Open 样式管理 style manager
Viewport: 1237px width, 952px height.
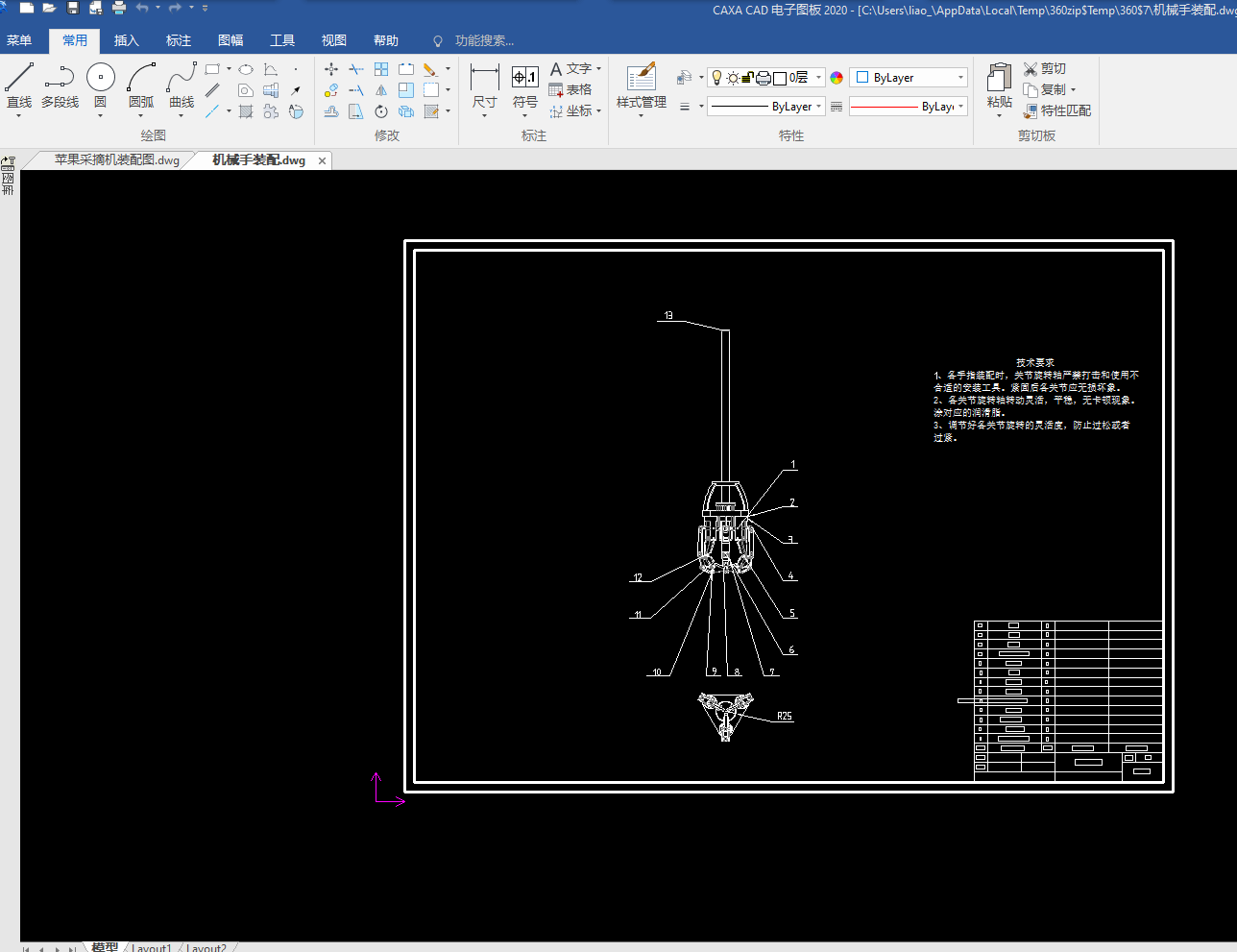click(642, 85)
